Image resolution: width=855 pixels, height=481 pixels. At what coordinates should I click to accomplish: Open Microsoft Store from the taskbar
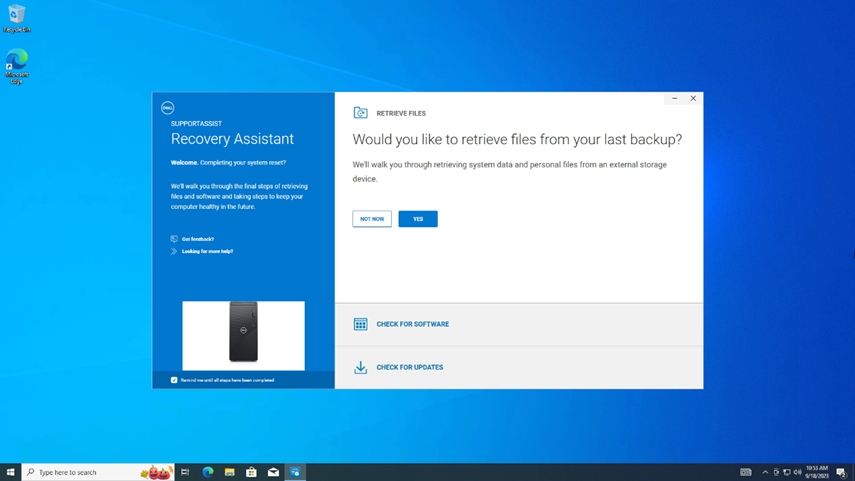coord(251,472)
